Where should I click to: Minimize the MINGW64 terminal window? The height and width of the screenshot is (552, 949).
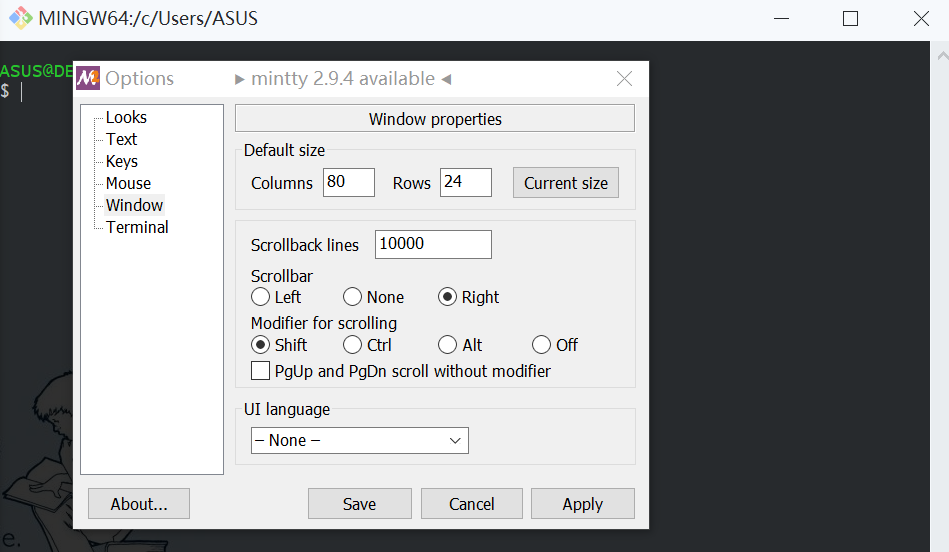tap(781, 19)
